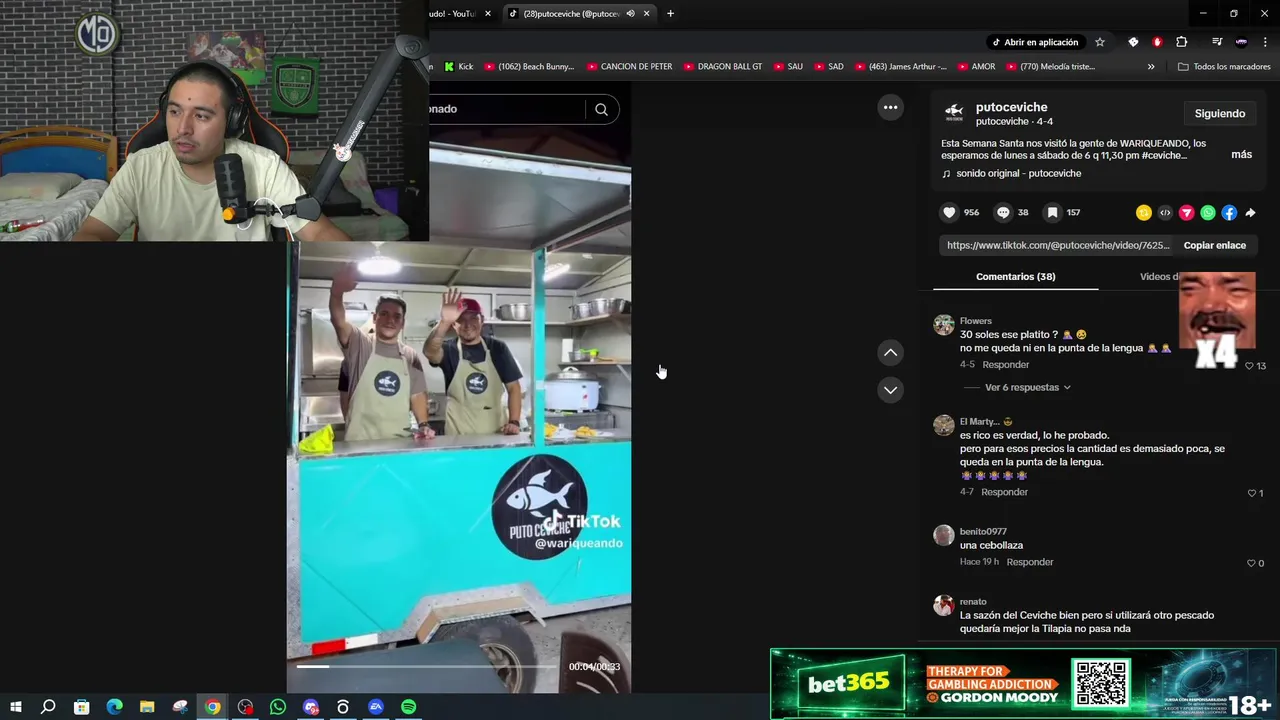Open the Kick bookmark
The height and width of the screenshot is (720, 1280).
click(x=458, y=67)
